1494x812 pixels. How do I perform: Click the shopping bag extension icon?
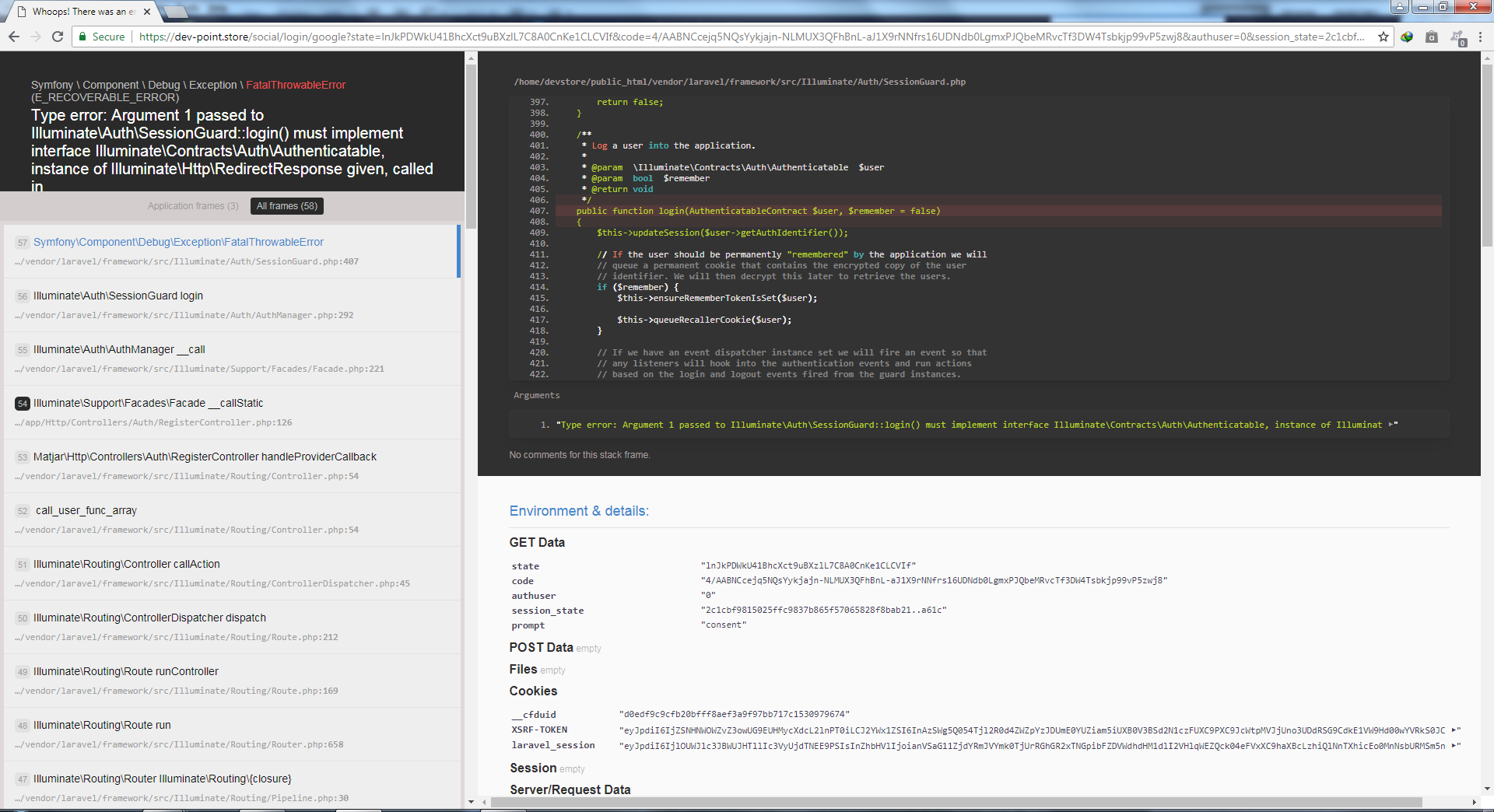point(1431,37)
